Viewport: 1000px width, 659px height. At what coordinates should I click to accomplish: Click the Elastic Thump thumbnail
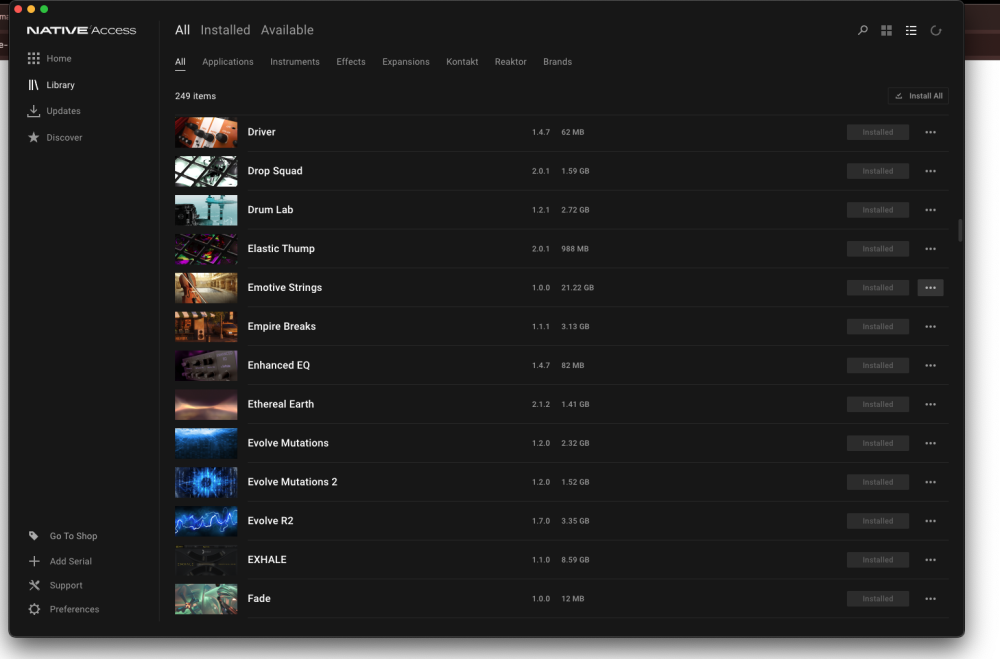click(206, 249)
